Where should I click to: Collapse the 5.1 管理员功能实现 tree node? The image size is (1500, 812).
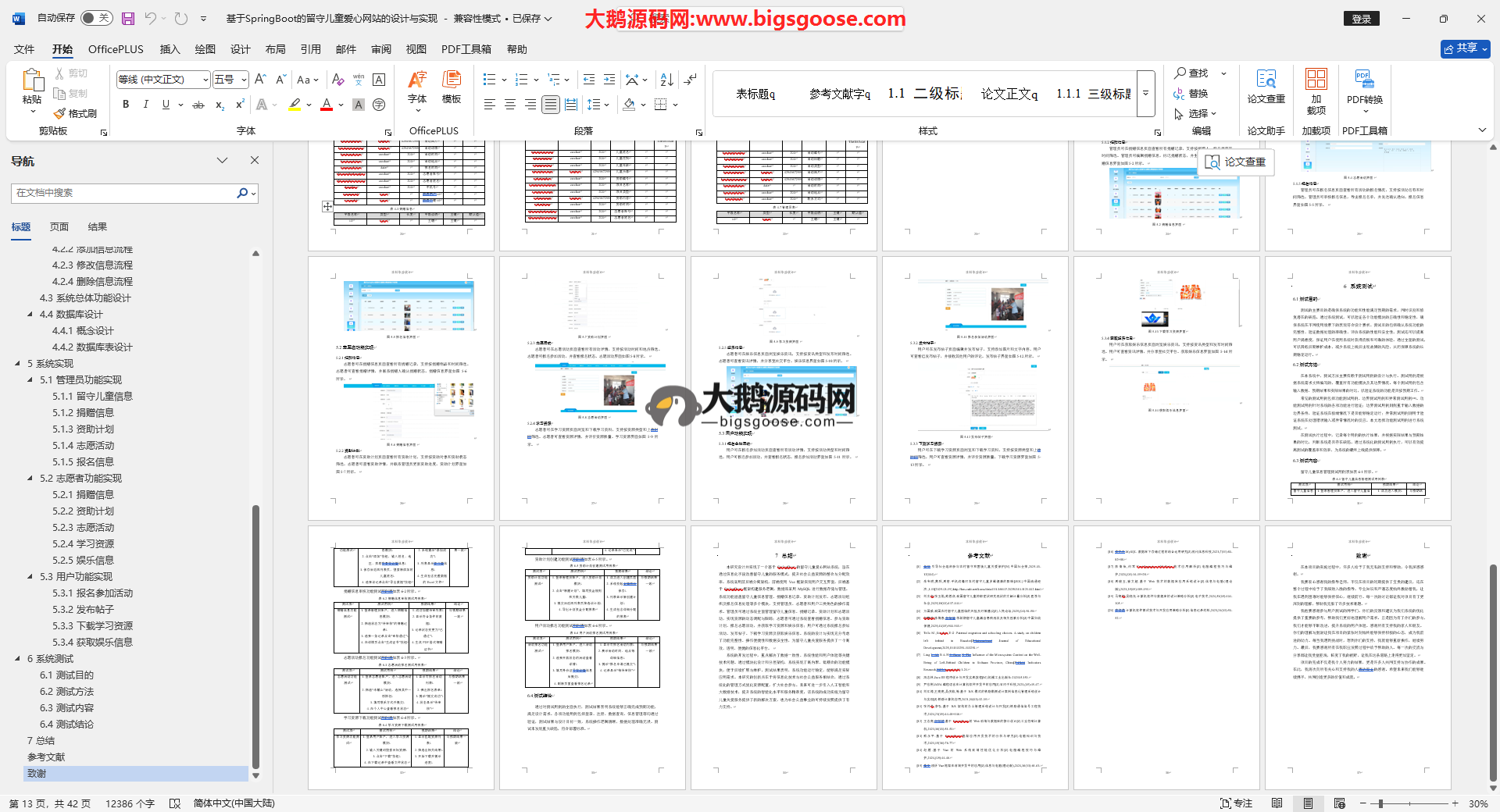pos(30,380)
